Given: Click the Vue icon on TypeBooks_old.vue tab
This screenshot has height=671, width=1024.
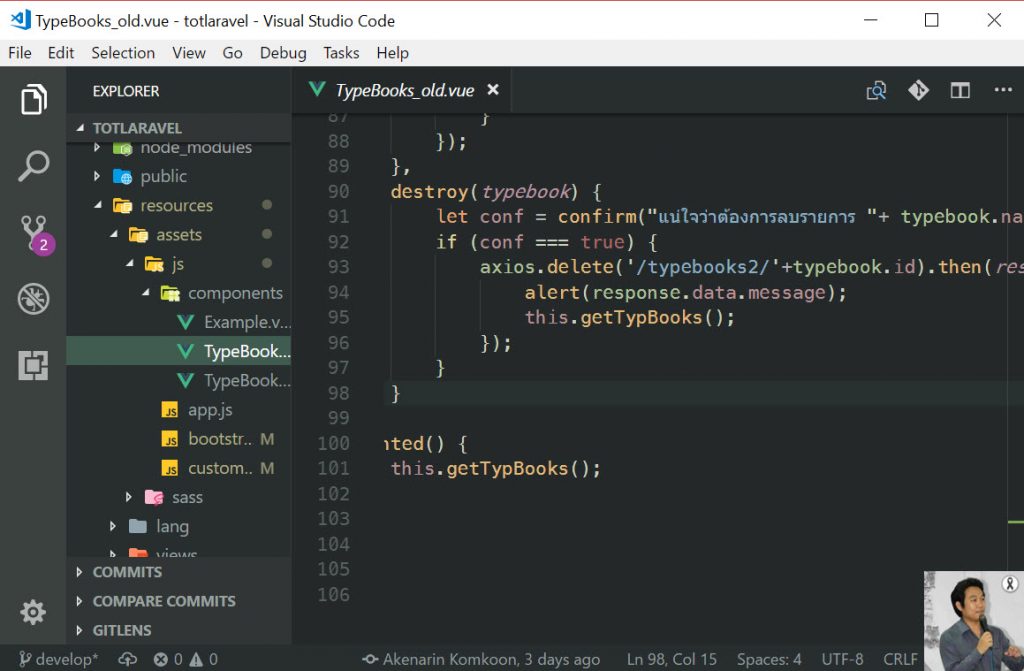Looking at the screenshot, I should coord(317,90).
